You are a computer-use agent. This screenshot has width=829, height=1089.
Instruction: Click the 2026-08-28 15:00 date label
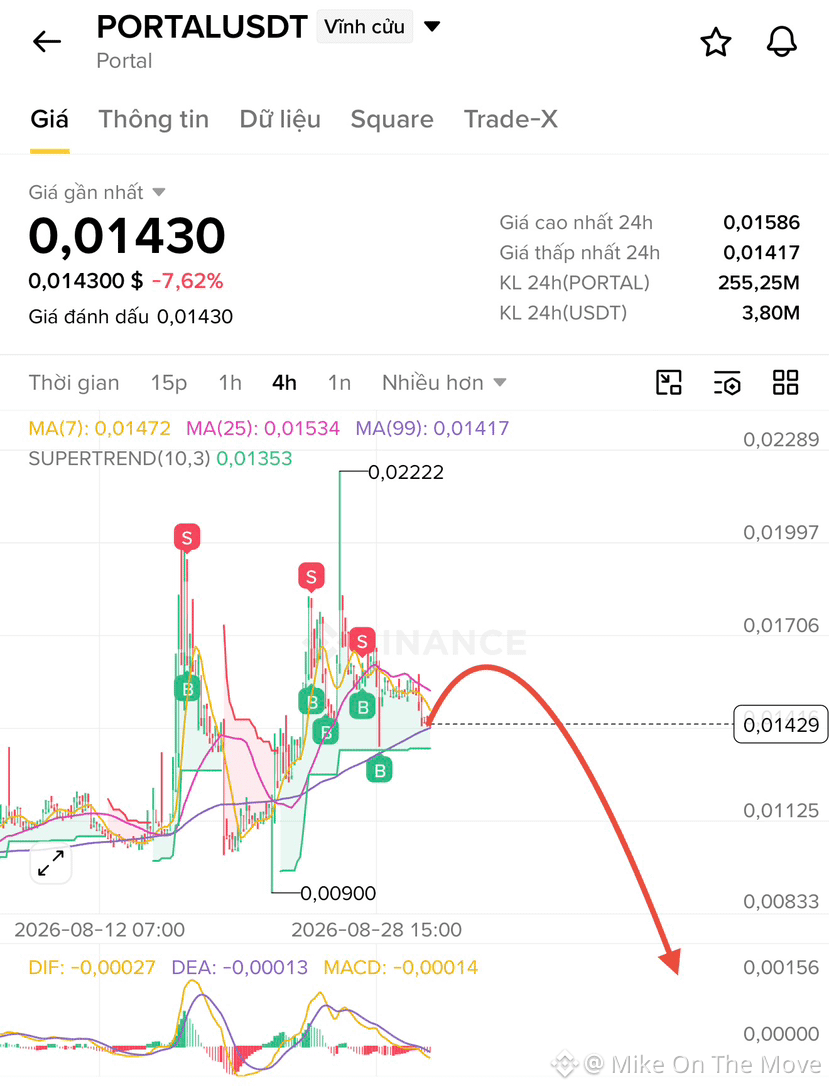376,930
